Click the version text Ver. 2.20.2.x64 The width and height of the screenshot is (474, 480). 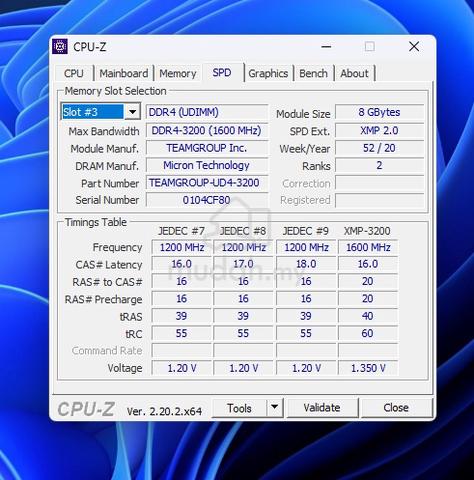pyautogui.click(x=164, y=411)
